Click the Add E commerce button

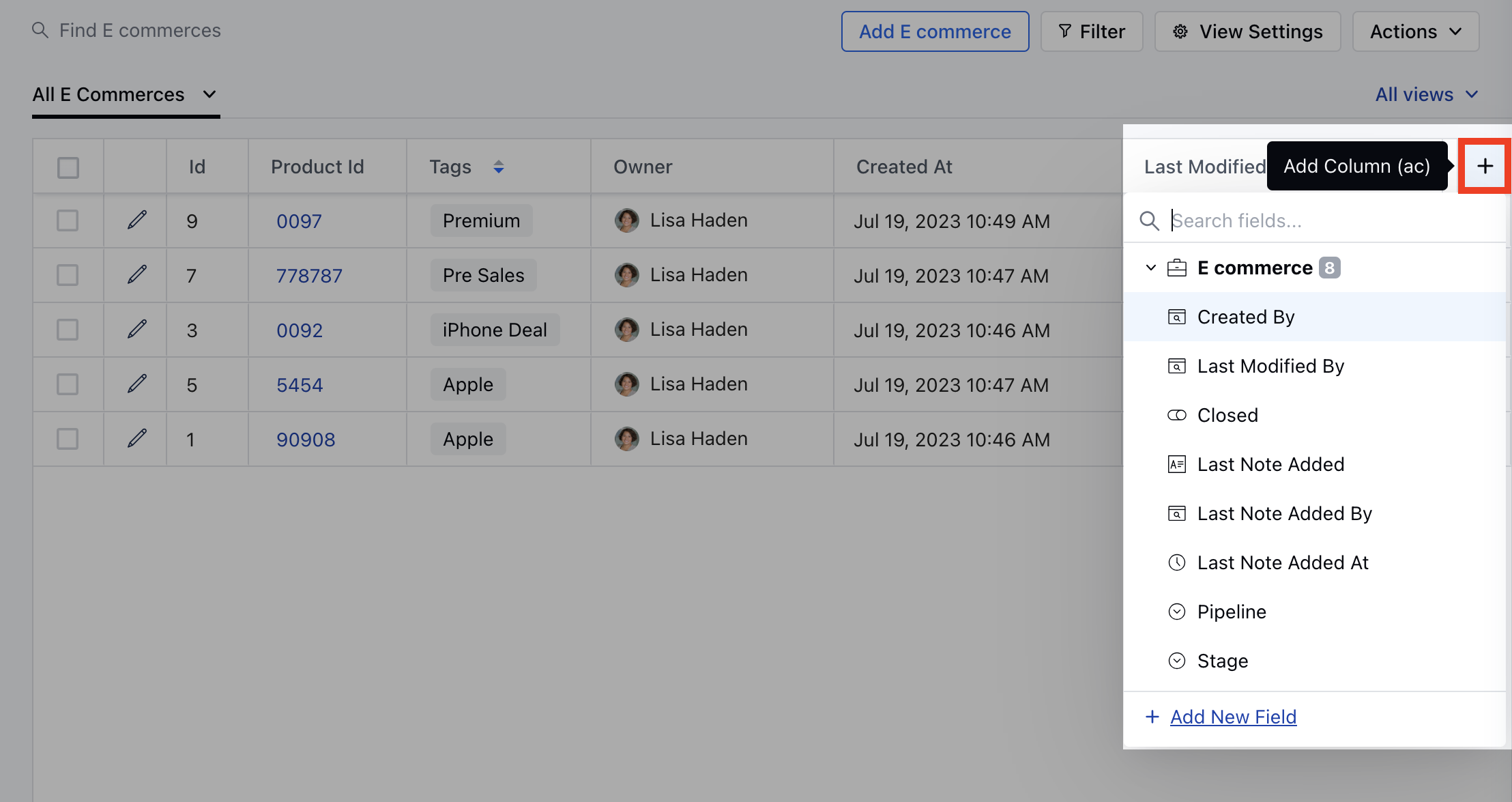click(935, 31)
